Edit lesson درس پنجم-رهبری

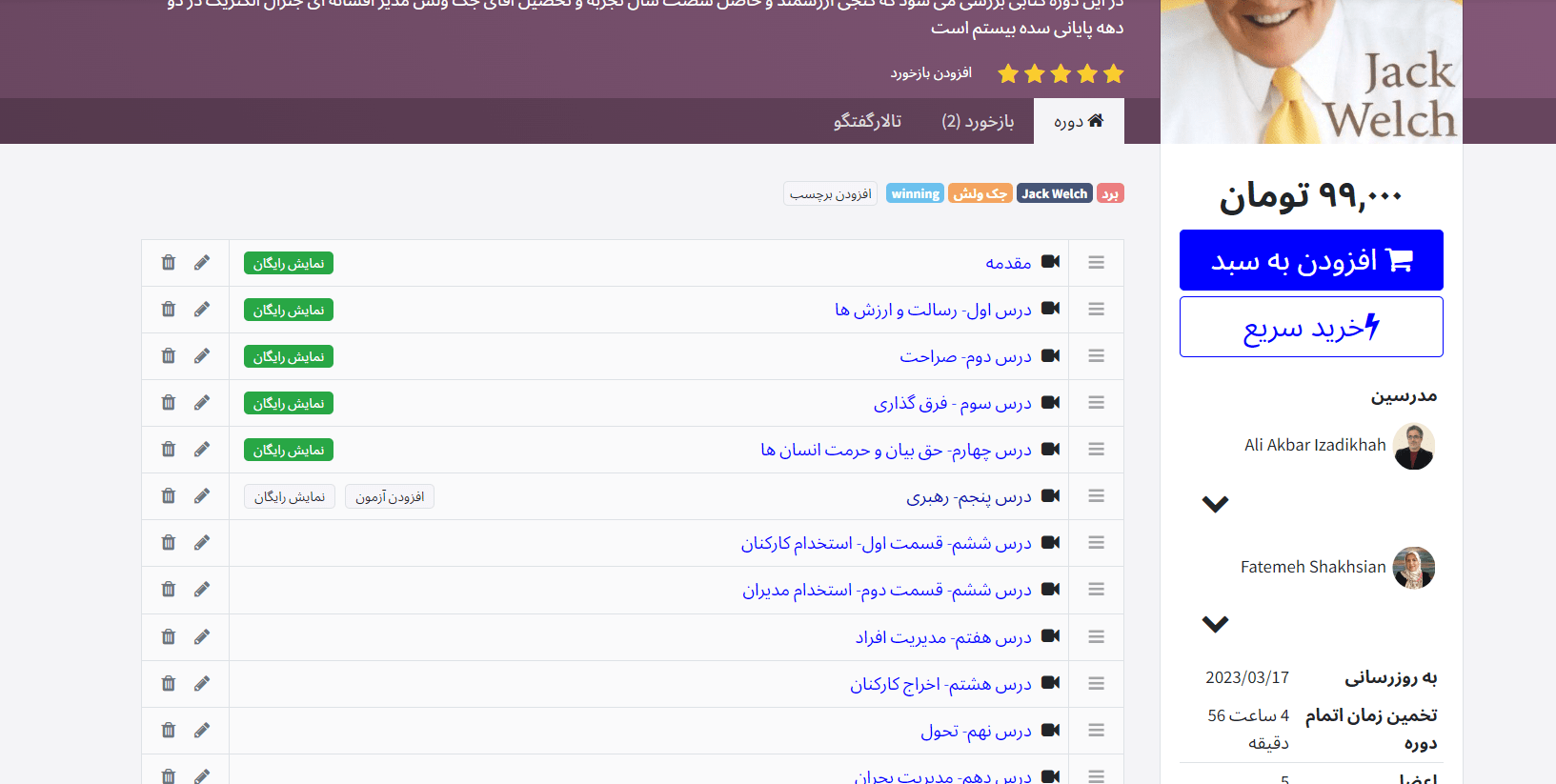[x=202, y=495]
